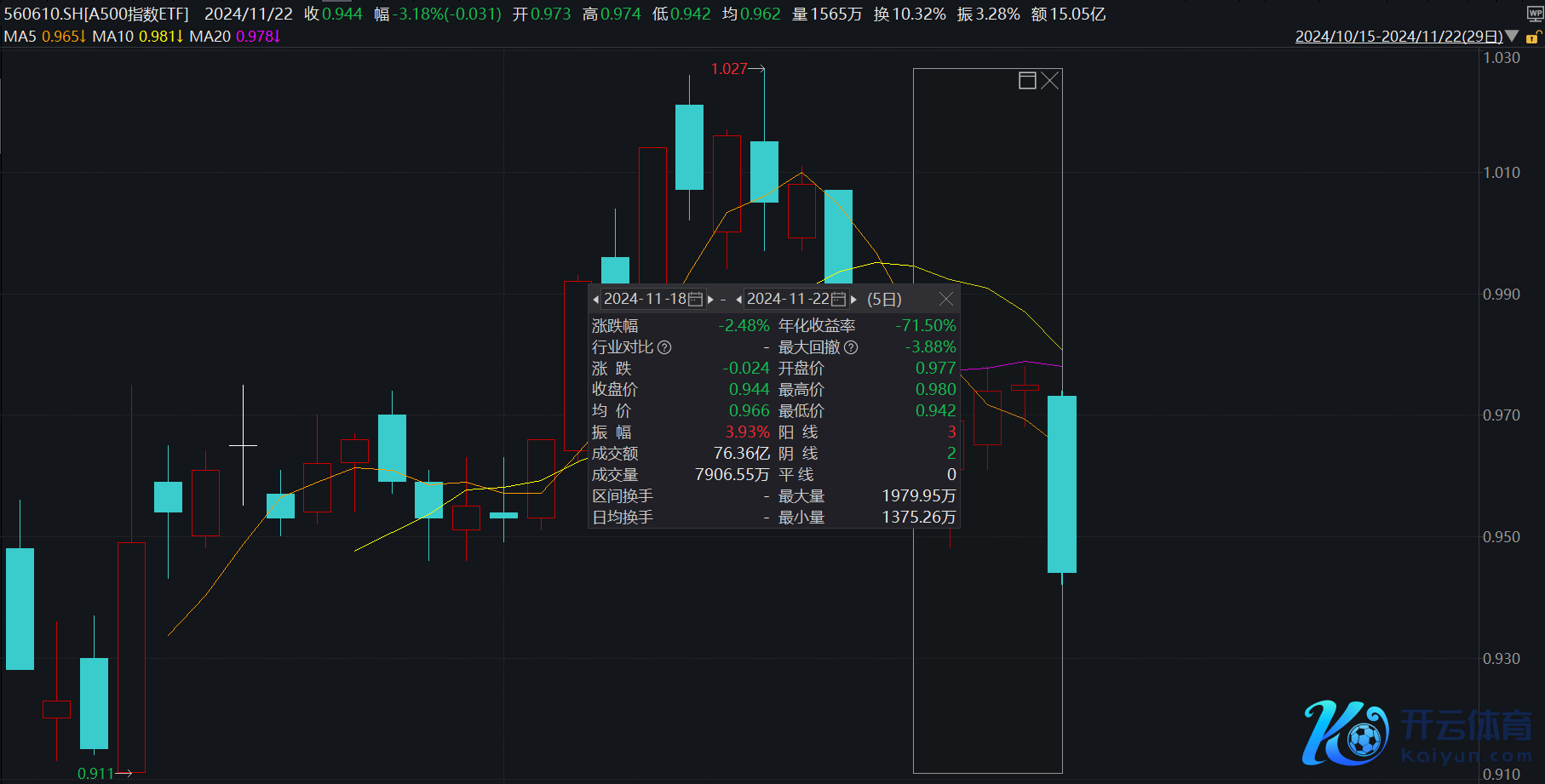
Task: Click the 1.027 high price marker
Action: point(729,69)
